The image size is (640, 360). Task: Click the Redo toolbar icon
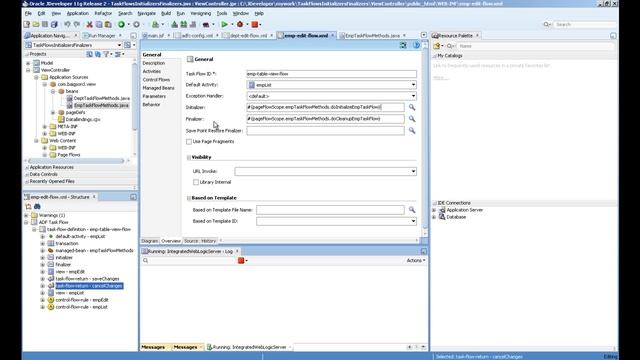[77, 24]
